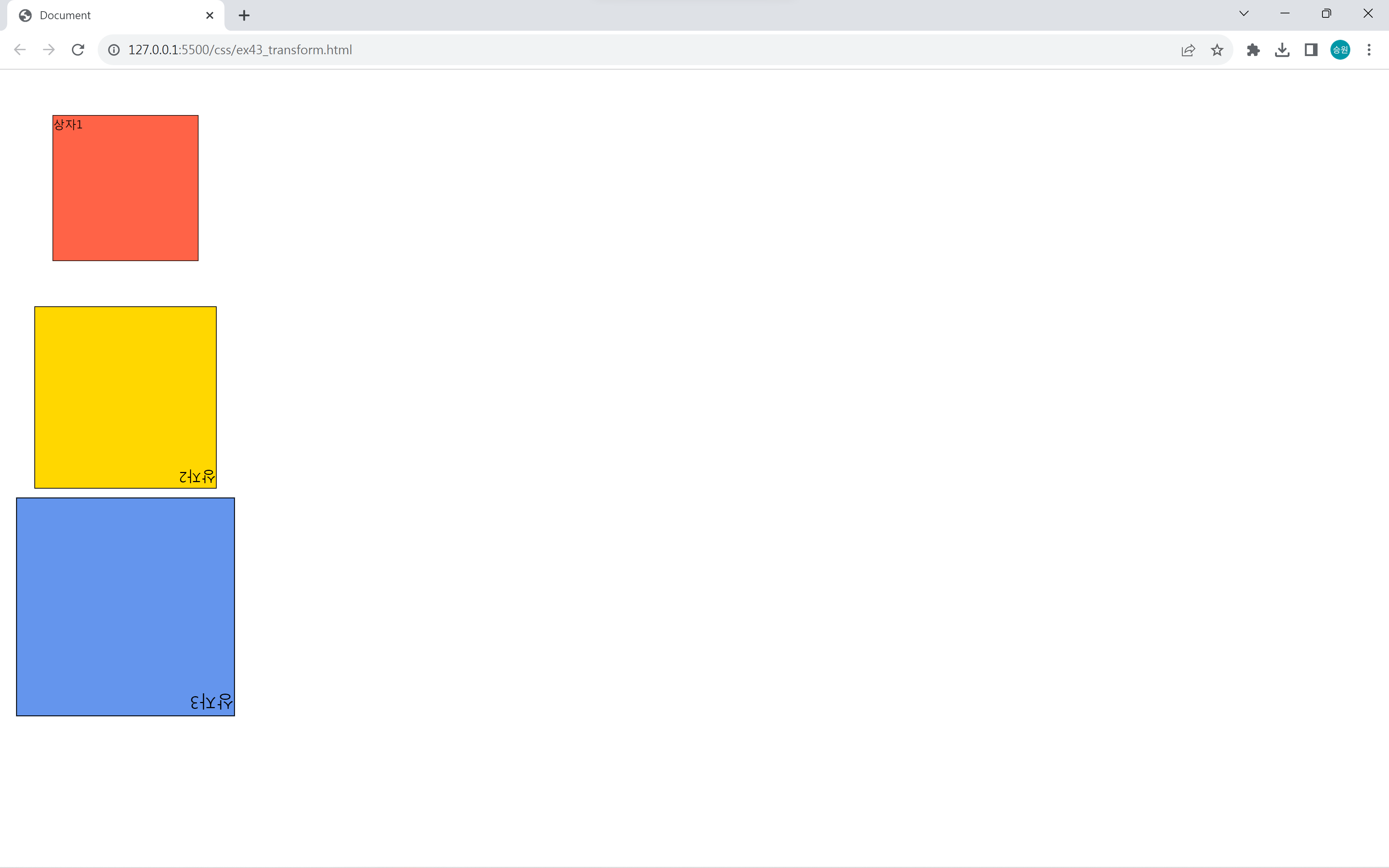Viewport: 1389px width, 868px height.
Task: Open a new tab with plus
Action: tap(244, 16)
